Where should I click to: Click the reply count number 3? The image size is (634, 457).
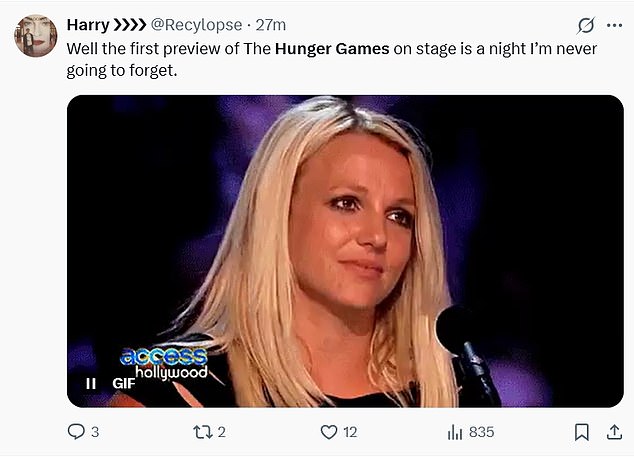coord(95,432)
